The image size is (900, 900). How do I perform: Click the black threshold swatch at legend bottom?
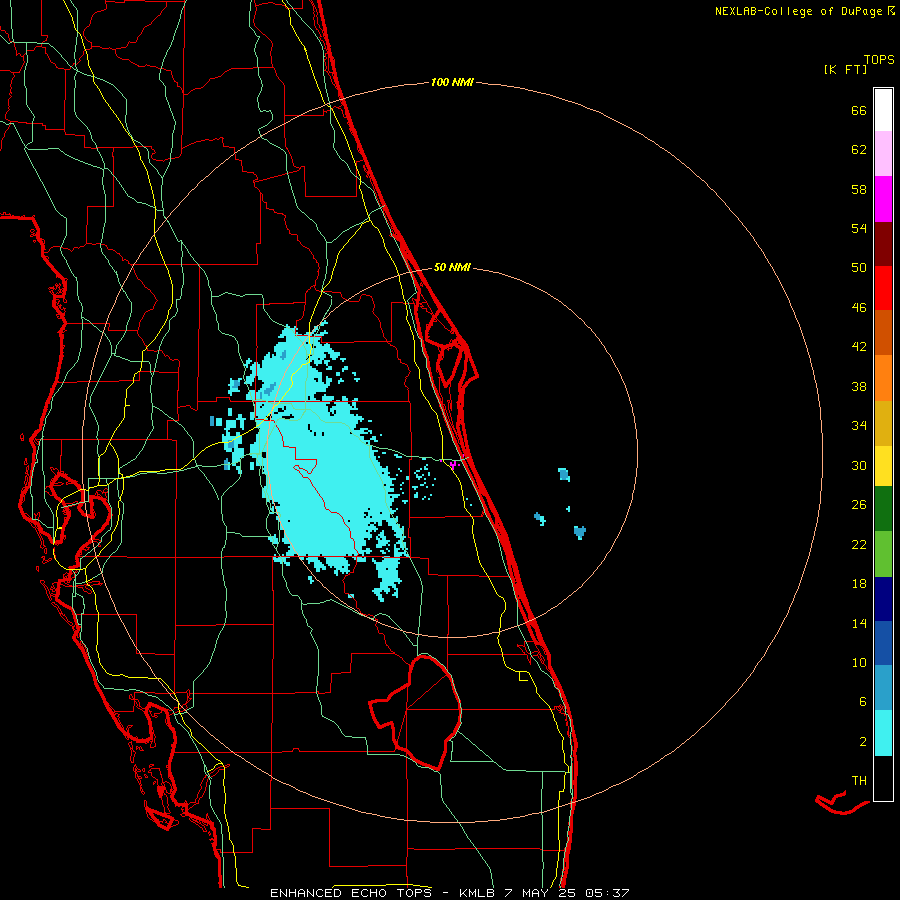[x=883, y=778]
